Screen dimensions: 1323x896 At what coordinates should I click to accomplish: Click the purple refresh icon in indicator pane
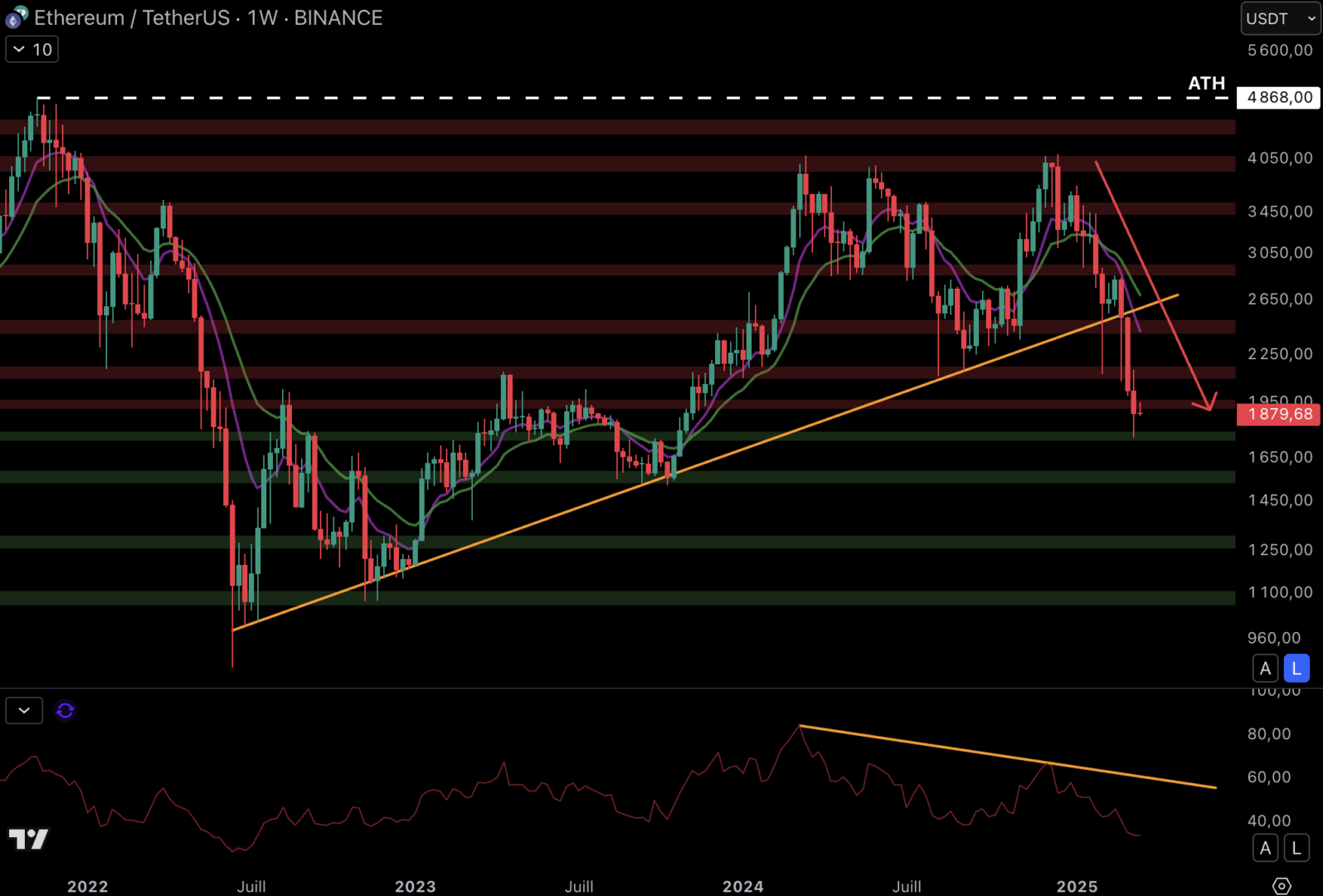[x=65, y=711]
